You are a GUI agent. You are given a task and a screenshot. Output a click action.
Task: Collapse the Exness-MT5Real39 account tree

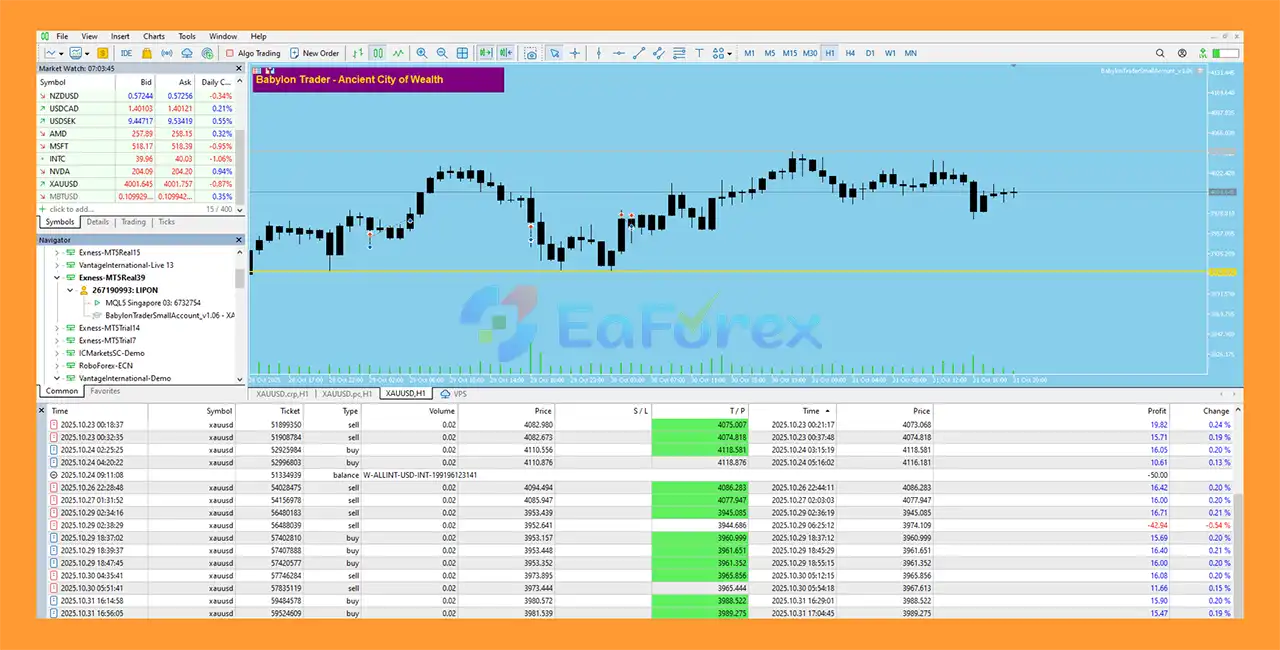tap(57, 278)
